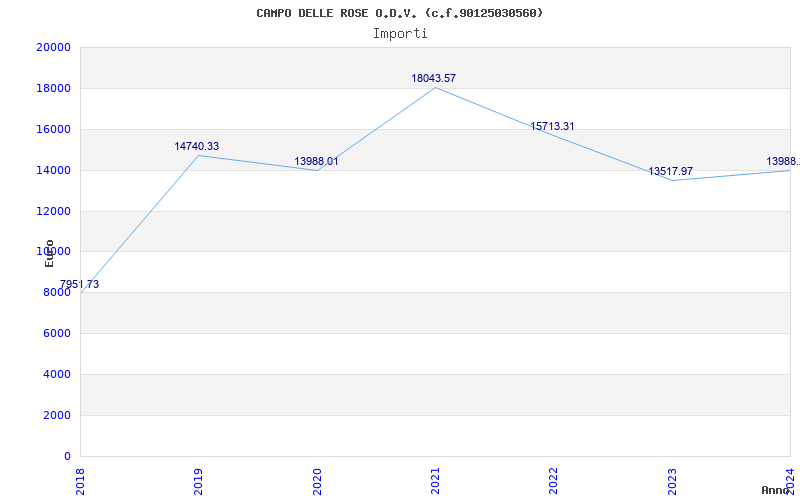Click the Anno axis title
Screen dimensions: 800x500
click(x=776, y=490)
